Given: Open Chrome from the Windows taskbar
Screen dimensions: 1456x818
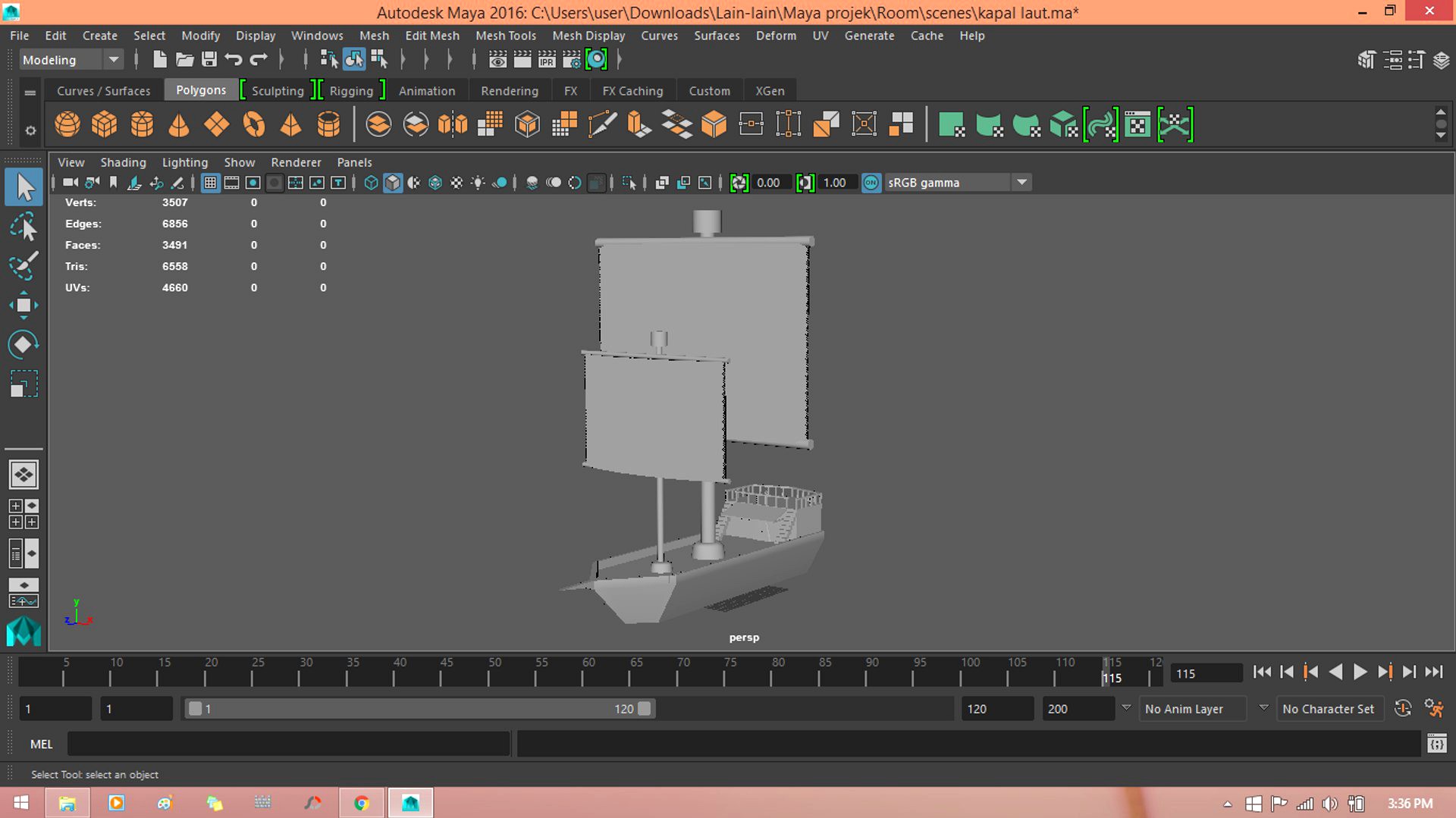Looking at the screenshot, I should point(362,803).
